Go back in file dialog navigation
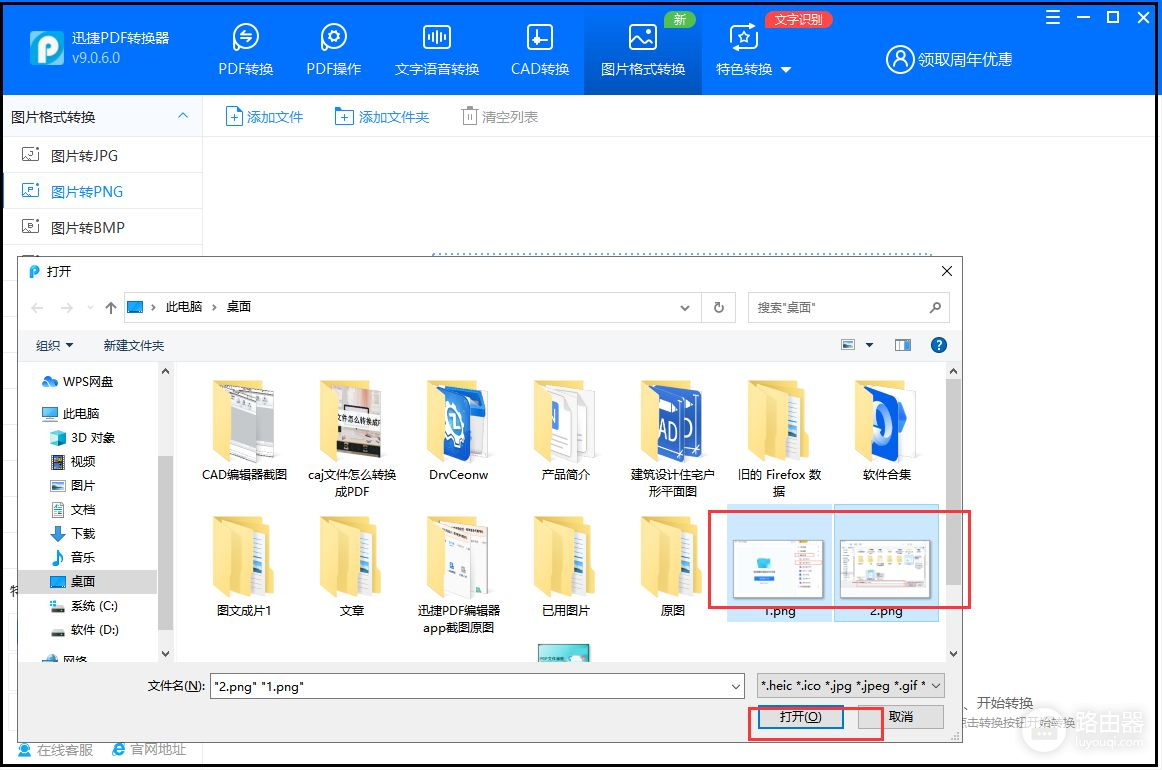 pos(38,308)
